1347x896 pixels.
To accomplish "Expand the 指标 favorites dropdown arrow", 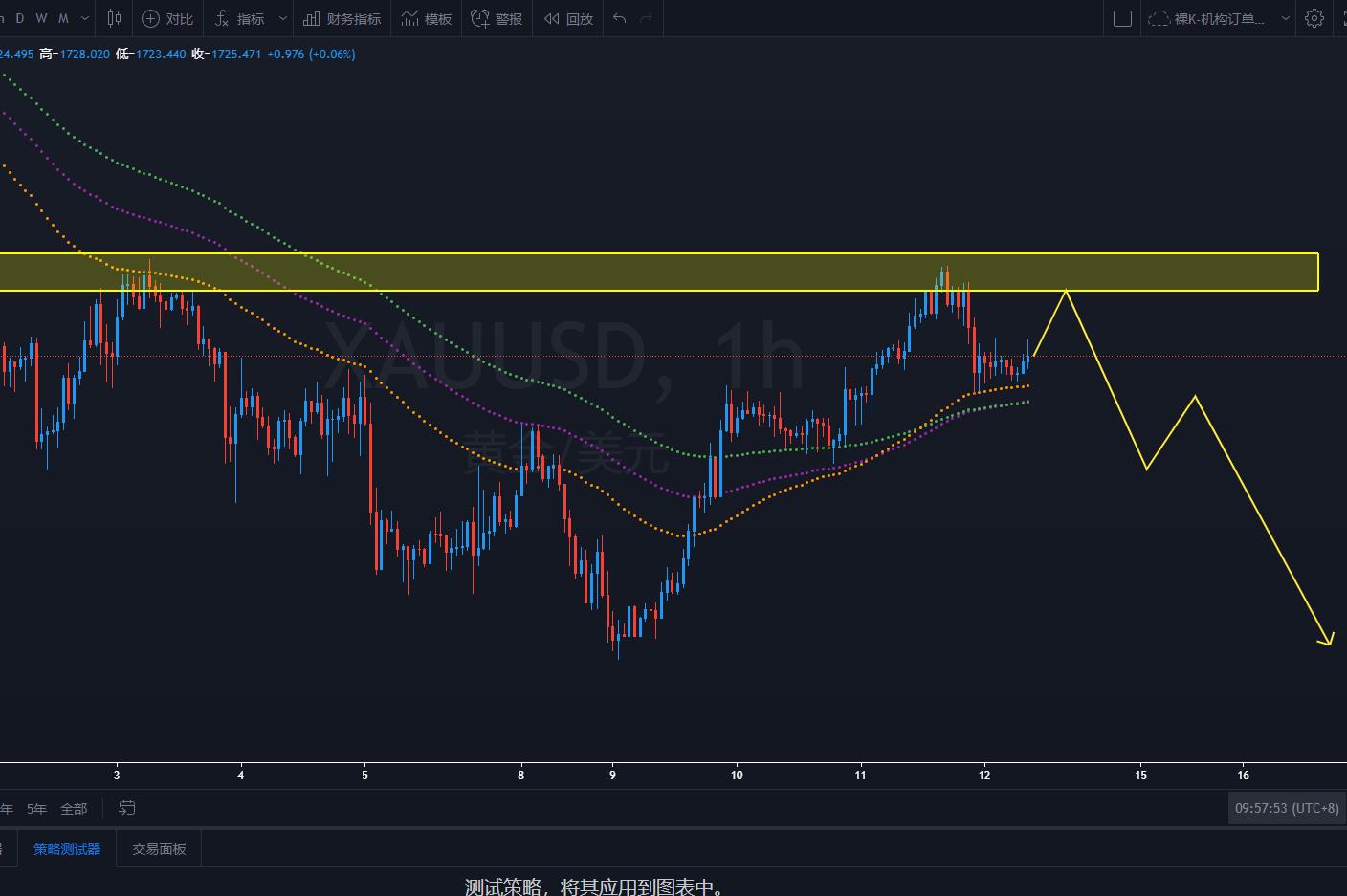I will [283, 18].
